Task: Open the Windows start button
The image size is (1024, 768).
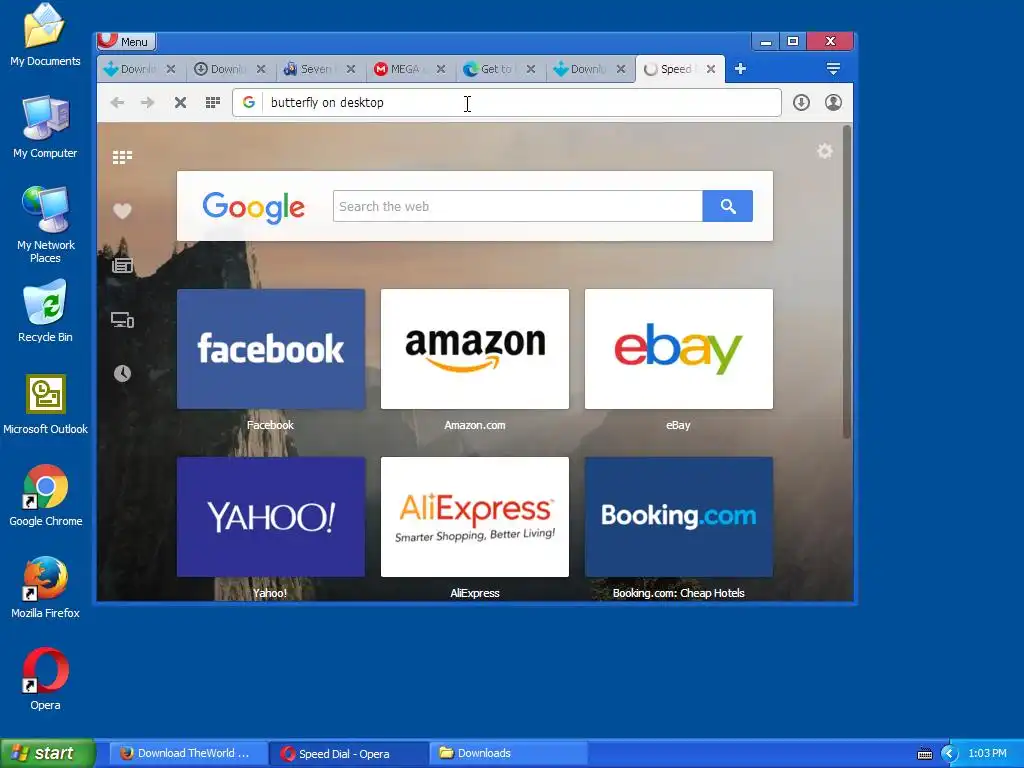Action: (47, 753)
